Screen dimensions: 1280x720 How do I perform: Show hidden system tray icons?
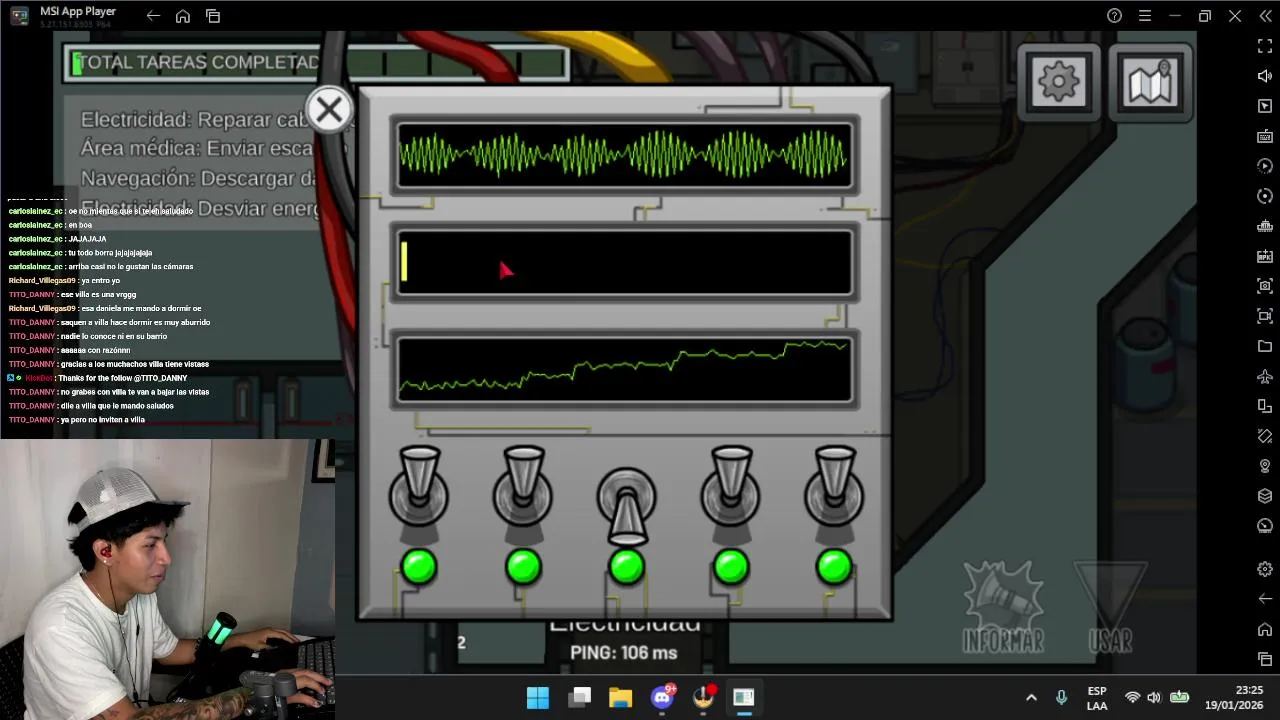pyautogui.click(x=1031, y=697)
